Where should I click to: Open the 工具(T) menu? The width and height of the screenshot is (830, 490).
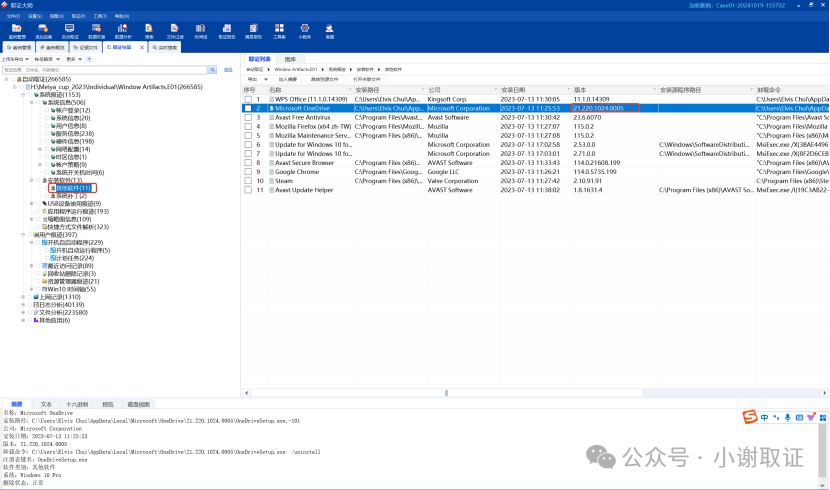(100, 16)
